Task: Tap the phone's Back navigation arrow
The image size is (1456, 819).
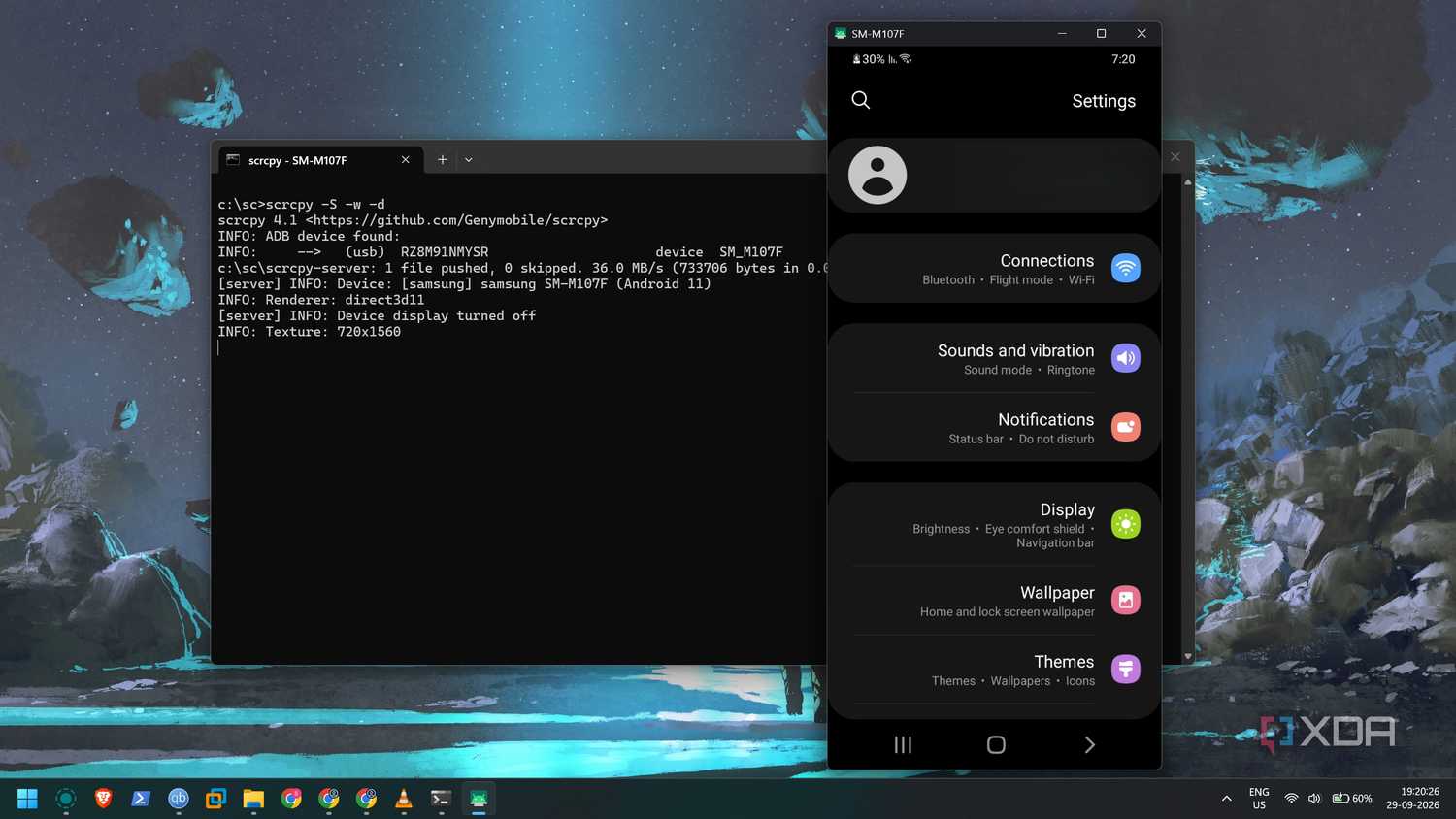Action: tap(1089, 744)
